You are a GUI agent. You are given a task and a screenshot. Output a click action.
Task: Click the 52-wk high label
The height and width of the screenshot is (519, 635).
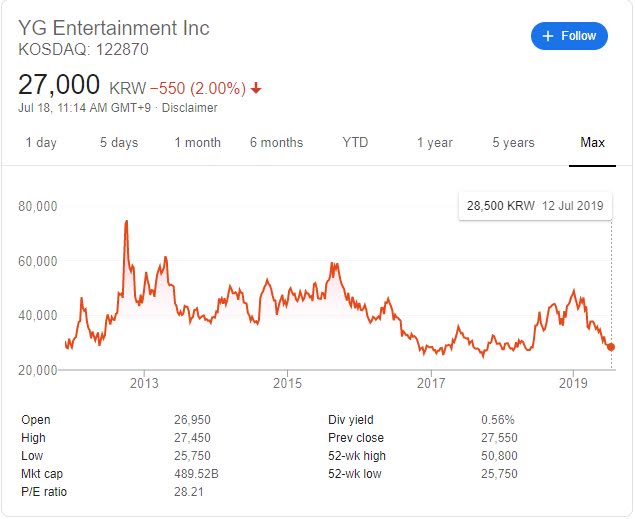point(357,455)
